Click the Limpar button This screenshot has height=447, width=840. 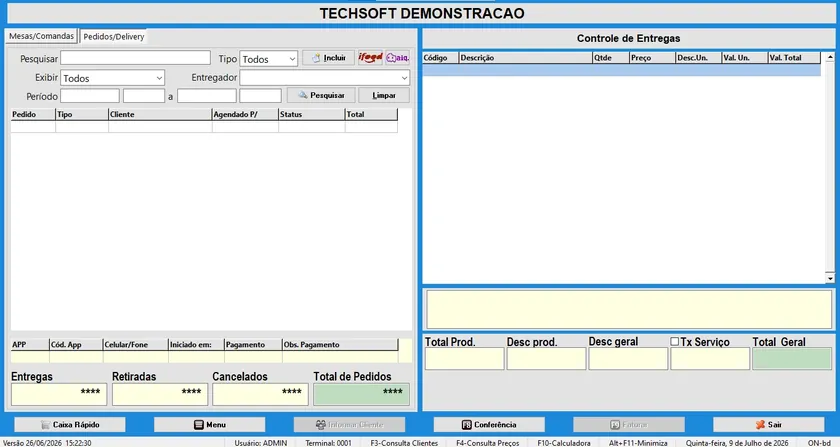[384, 95]
